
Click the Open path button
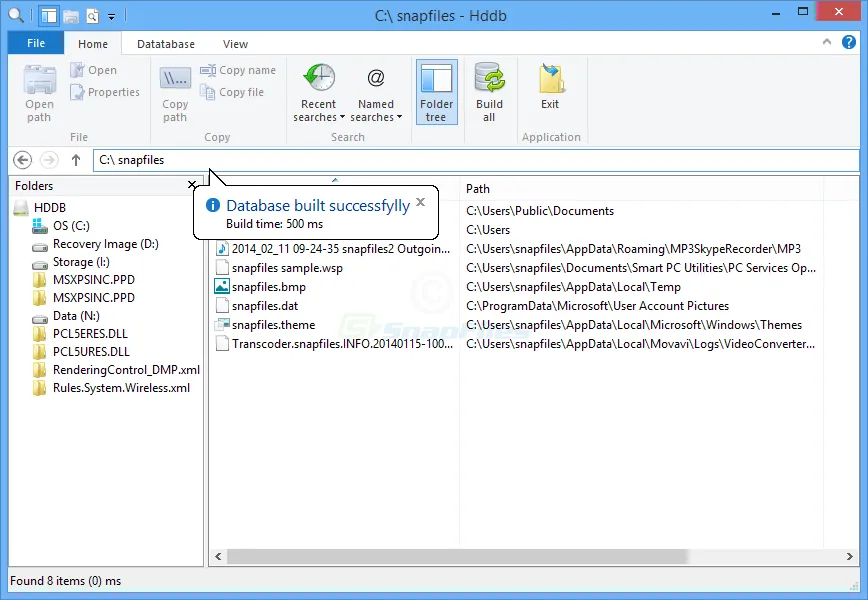coord(39,93)
